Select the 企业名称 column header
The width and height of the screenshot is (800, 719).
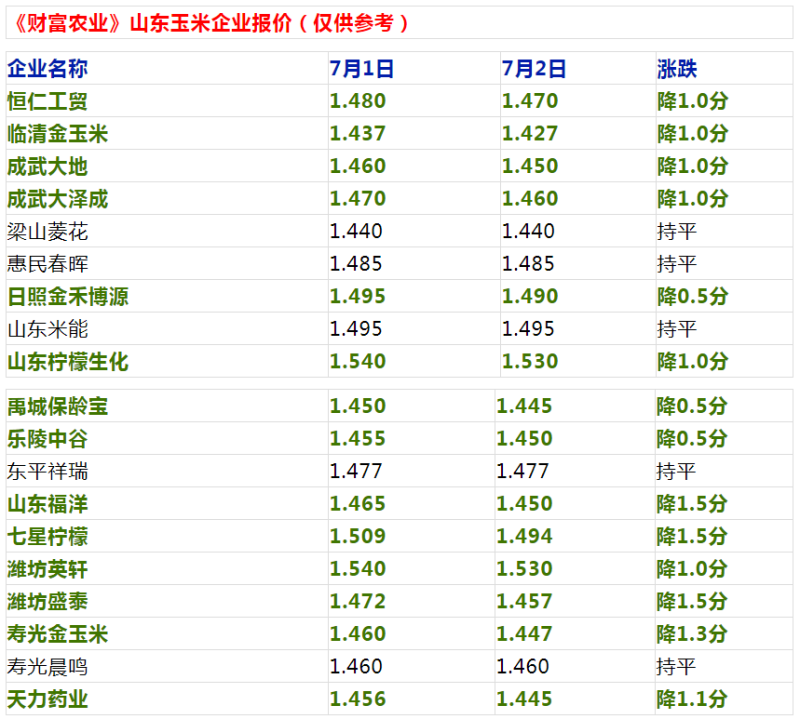click(x=47, y=69)
